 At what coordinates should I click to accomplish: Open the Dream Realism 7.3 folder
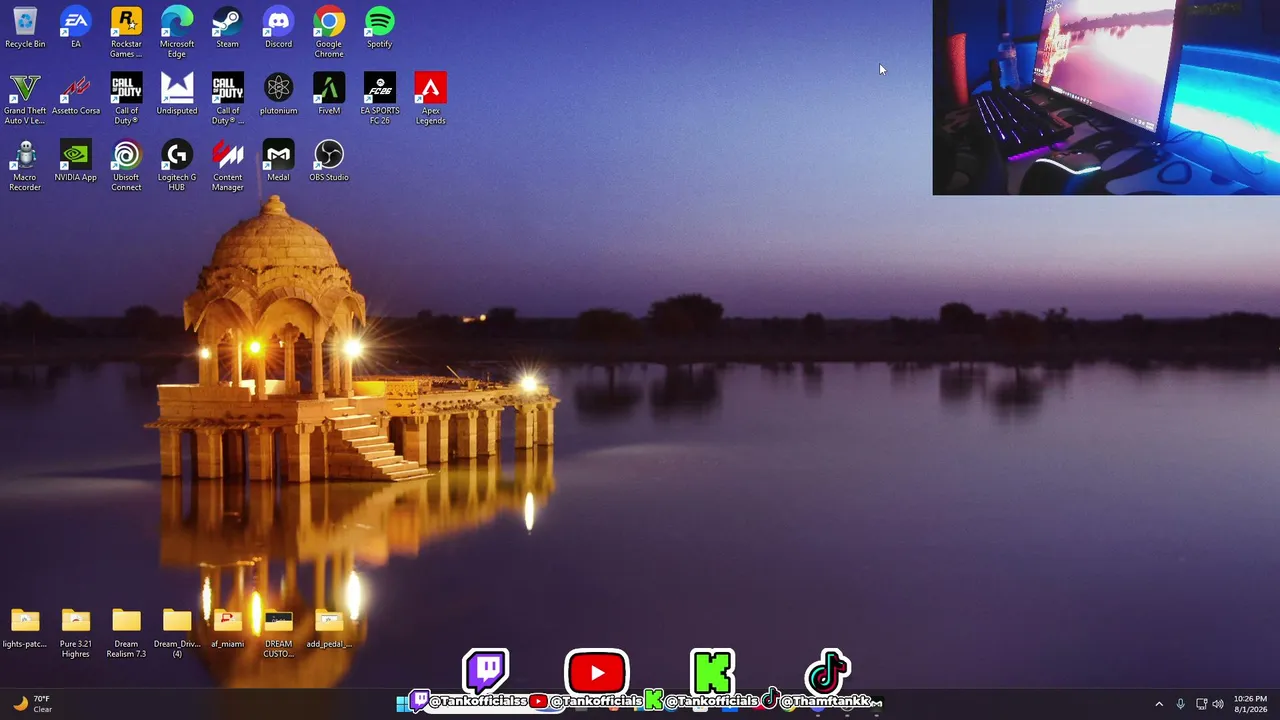pyautogui.click(x=126, y=633)
